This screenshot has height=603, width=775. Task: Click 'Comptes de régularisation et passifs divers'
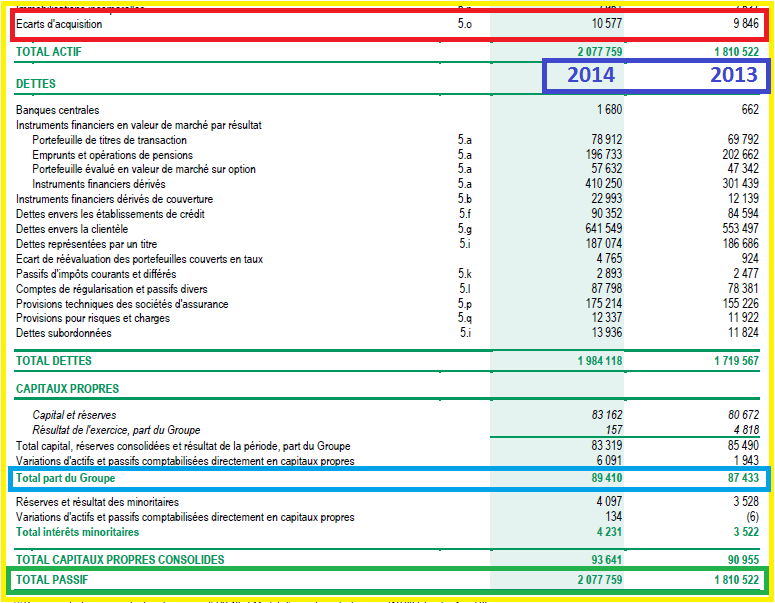(112, 289)
